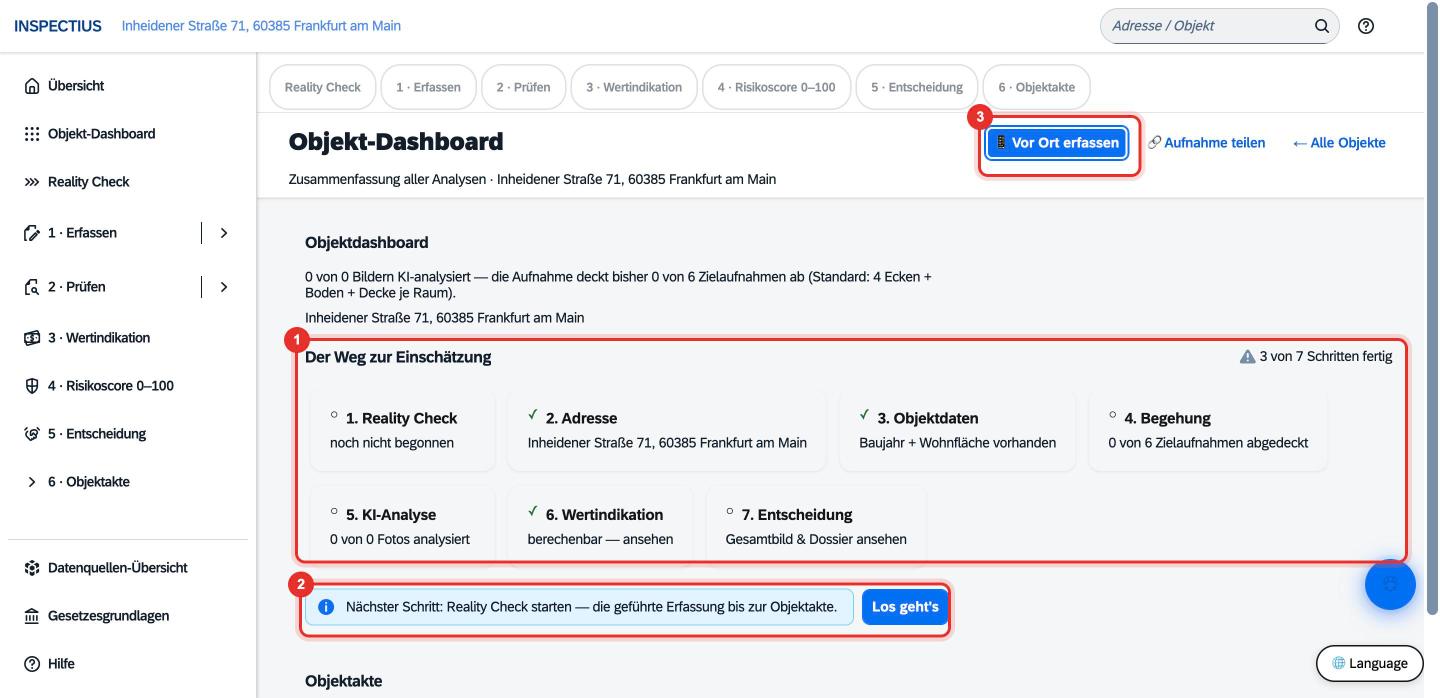The height and width of the screenshot is (698, 1440).
Task: Select the 6 · Objektakte tab in the tab strip
Action: [x=1036, y=87]
